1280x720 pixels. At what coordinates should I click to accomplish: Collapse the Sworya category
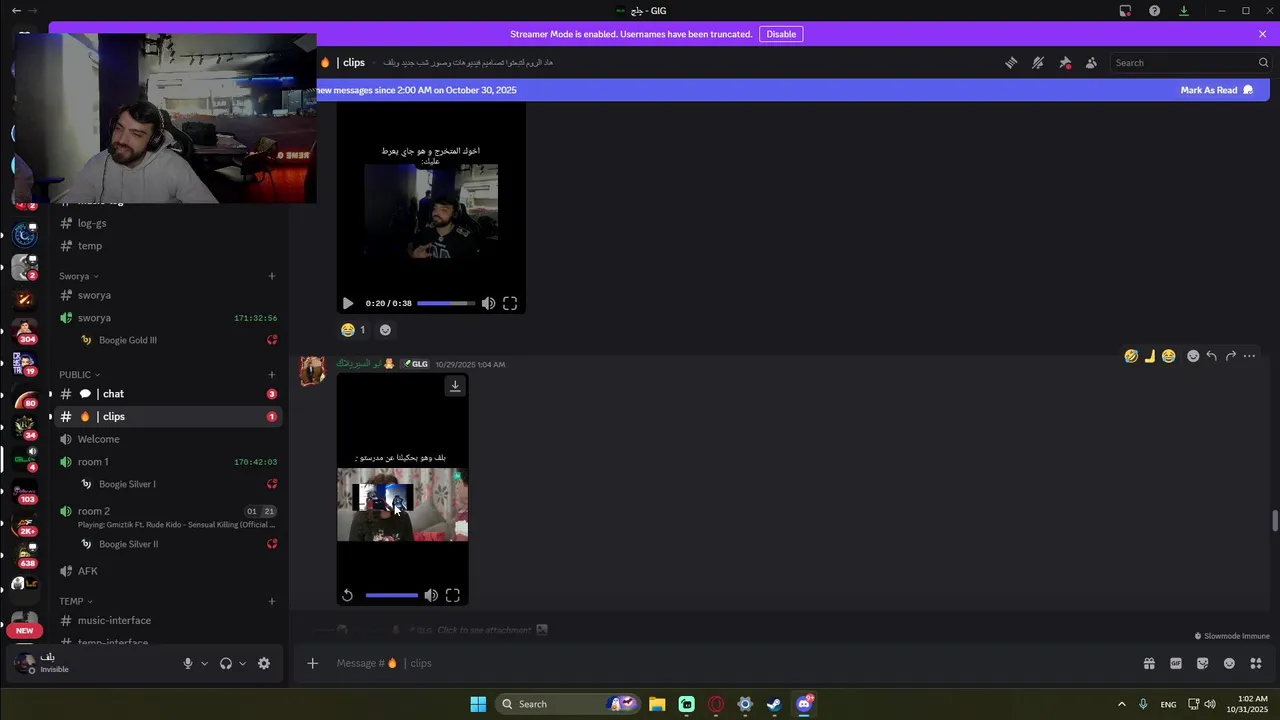pos(79,276)
